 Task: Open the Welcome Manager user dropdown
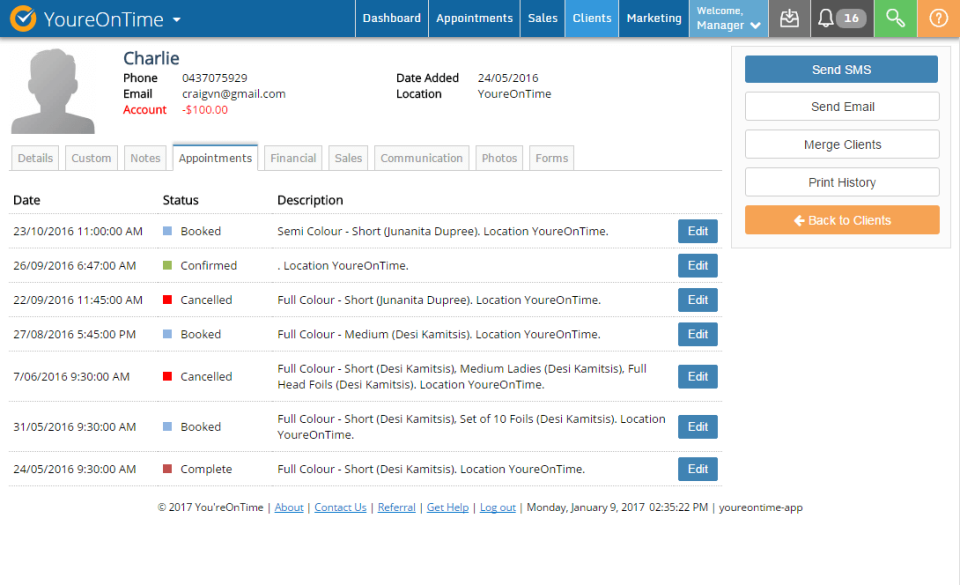tap(727, 19)
